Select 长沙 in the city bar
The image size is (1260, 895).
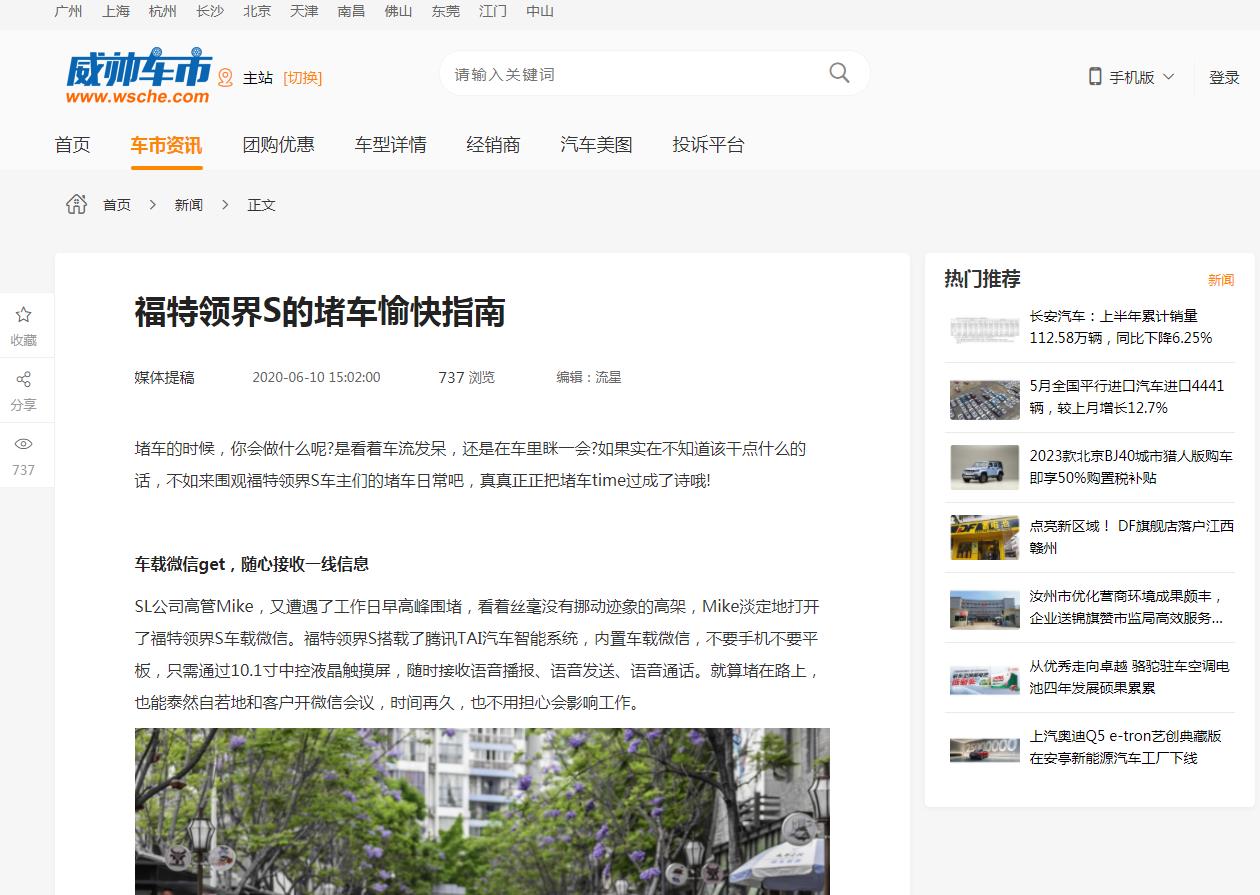[210, 11]
